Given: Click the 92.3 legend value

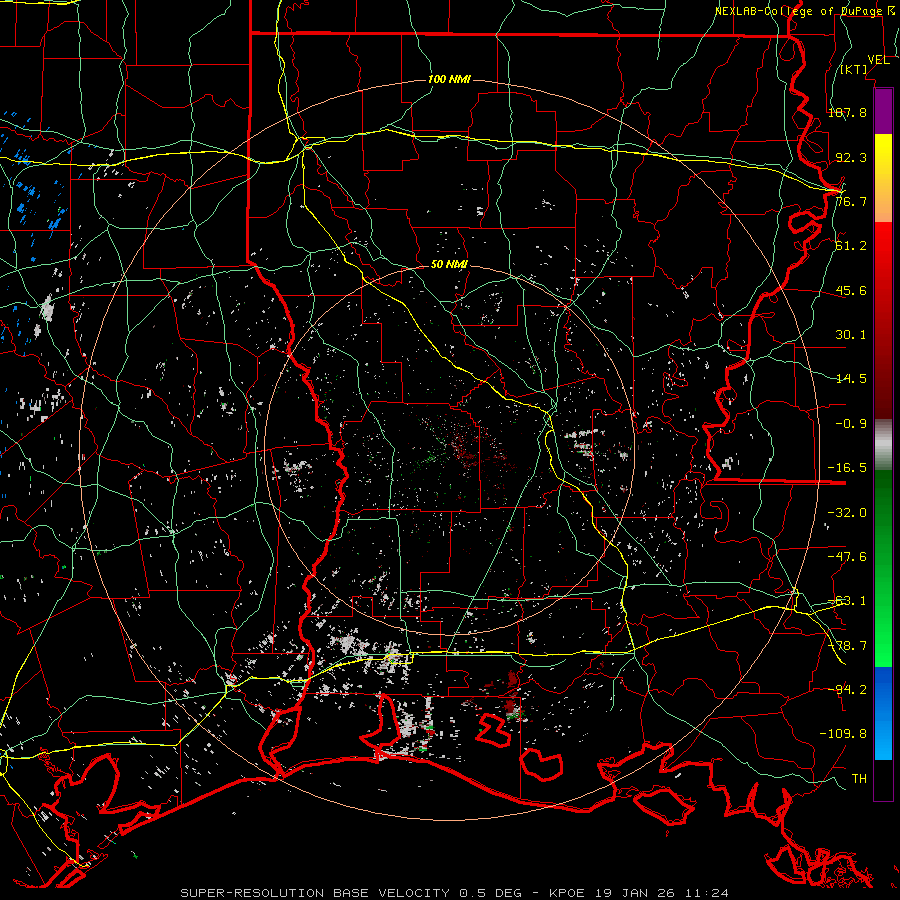Looking at the screenshot, I should point(851,157).
